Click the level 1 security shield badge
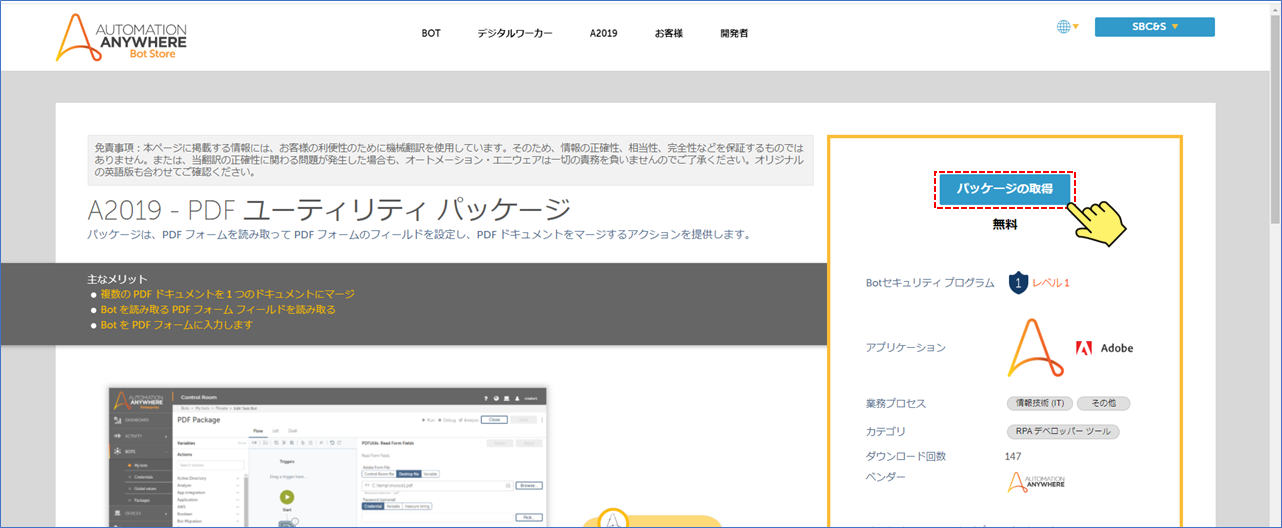 click(x=1018, y=283)
